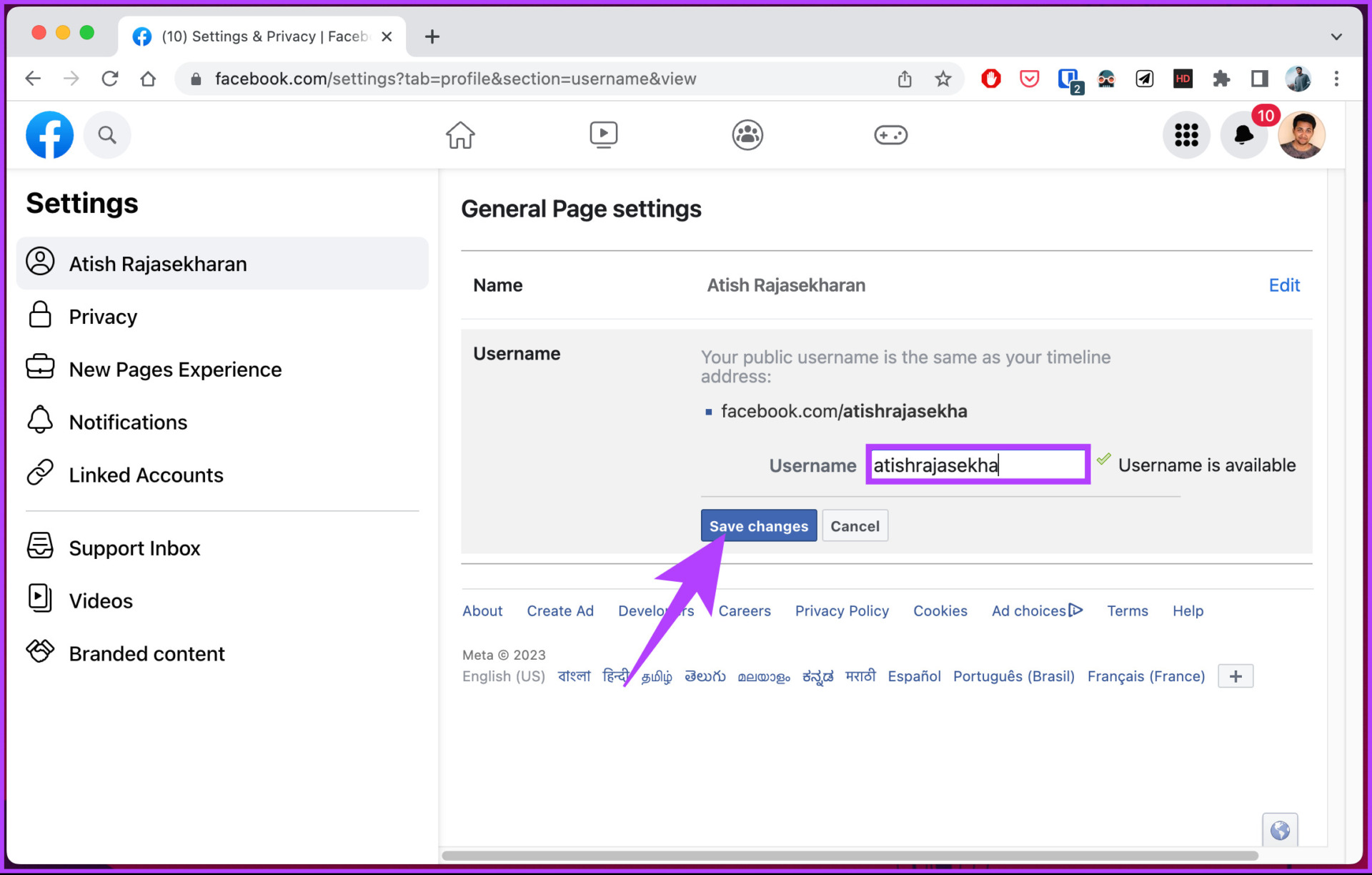Click Edit next to Name
1372x875 pixels.
pos(1283,285)
